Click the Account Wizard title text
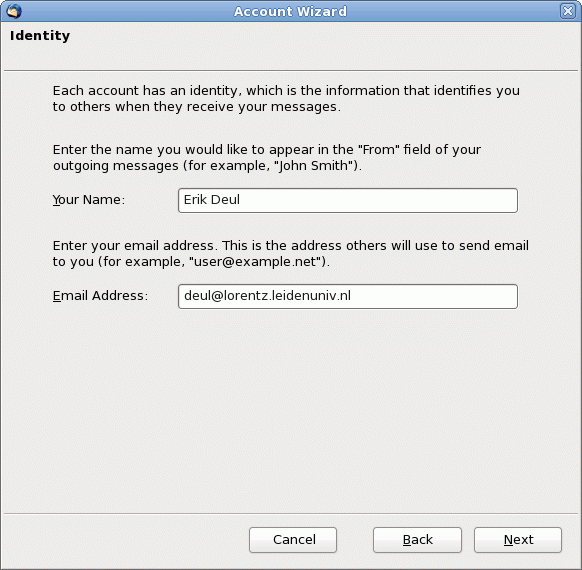Image resolution: width=582 pixels, height=570 pixels. 290,11
